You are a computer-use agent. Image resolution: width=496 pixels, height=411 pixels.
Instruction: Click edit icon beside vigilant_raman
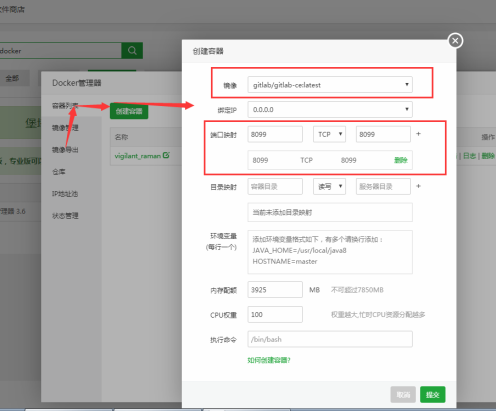166,155
